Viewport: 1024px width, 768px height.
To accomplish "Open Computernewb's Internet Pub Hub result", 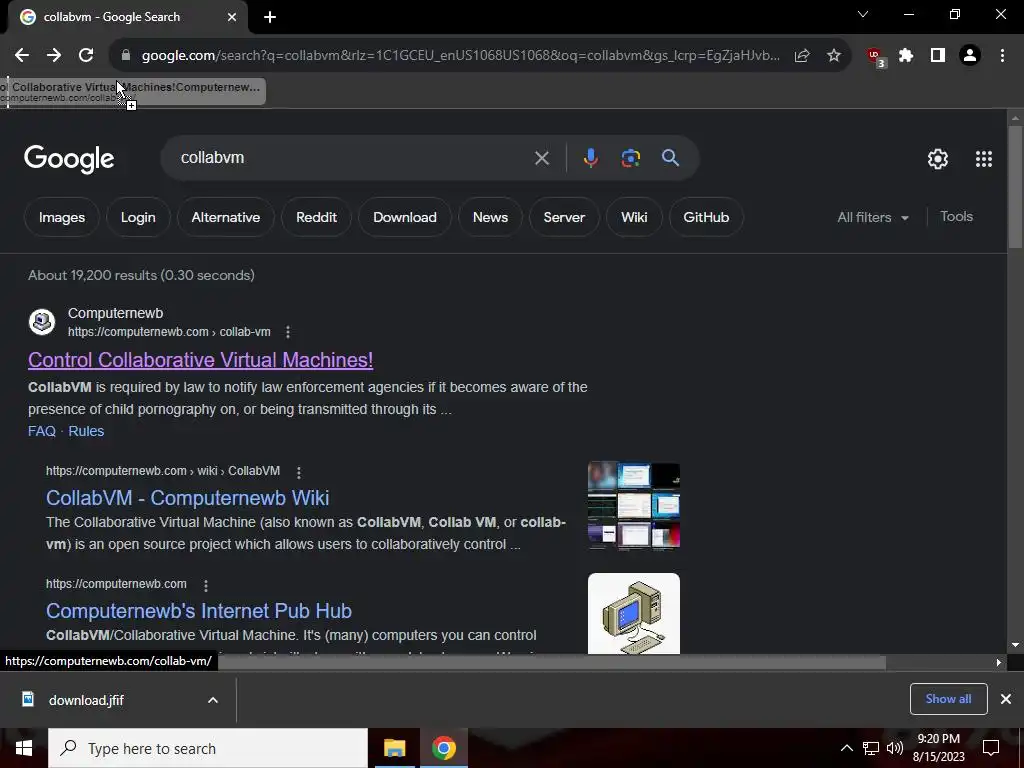I will coord(199,611).
